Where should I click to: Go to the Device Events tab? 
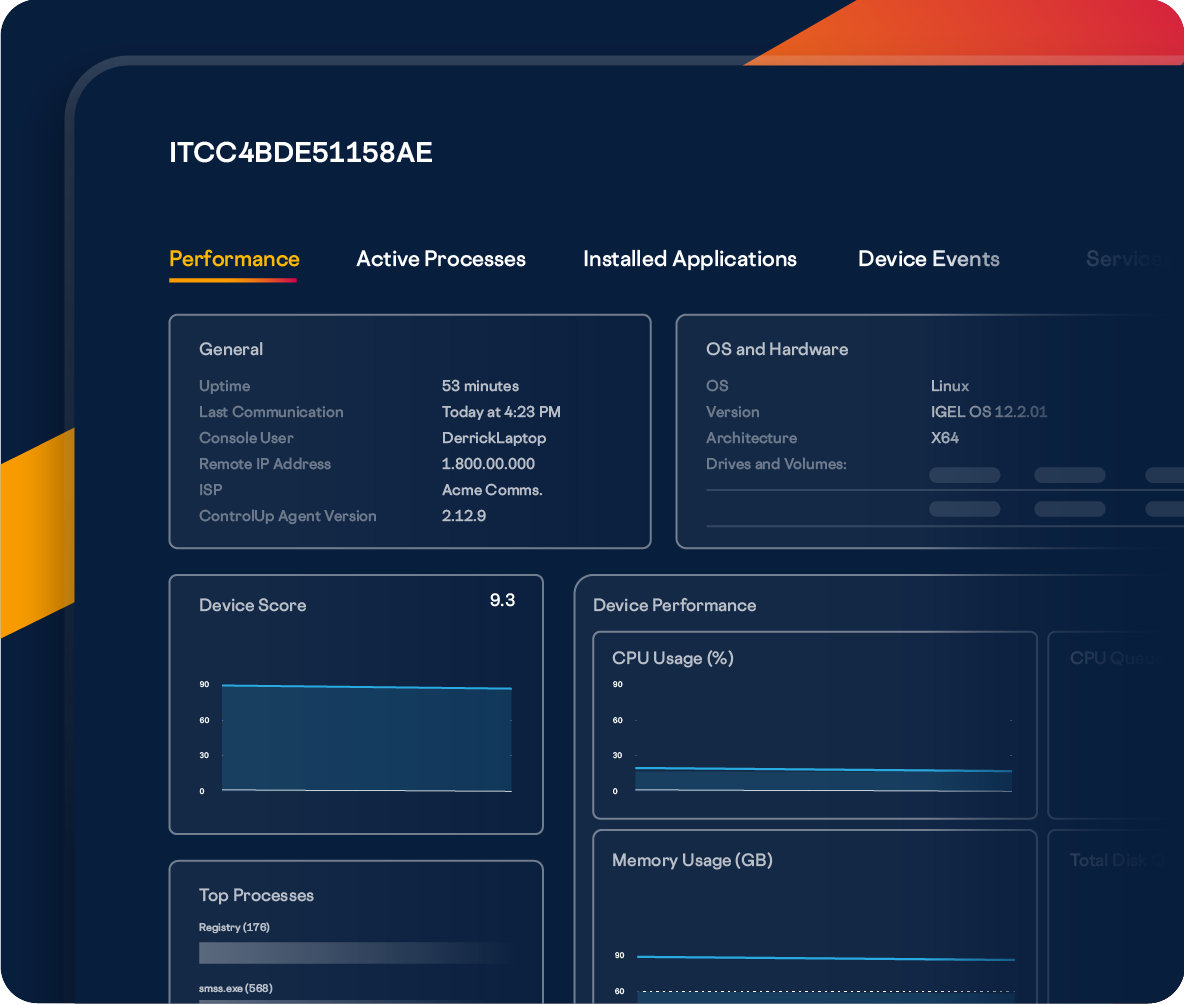[x=928, y=259]
